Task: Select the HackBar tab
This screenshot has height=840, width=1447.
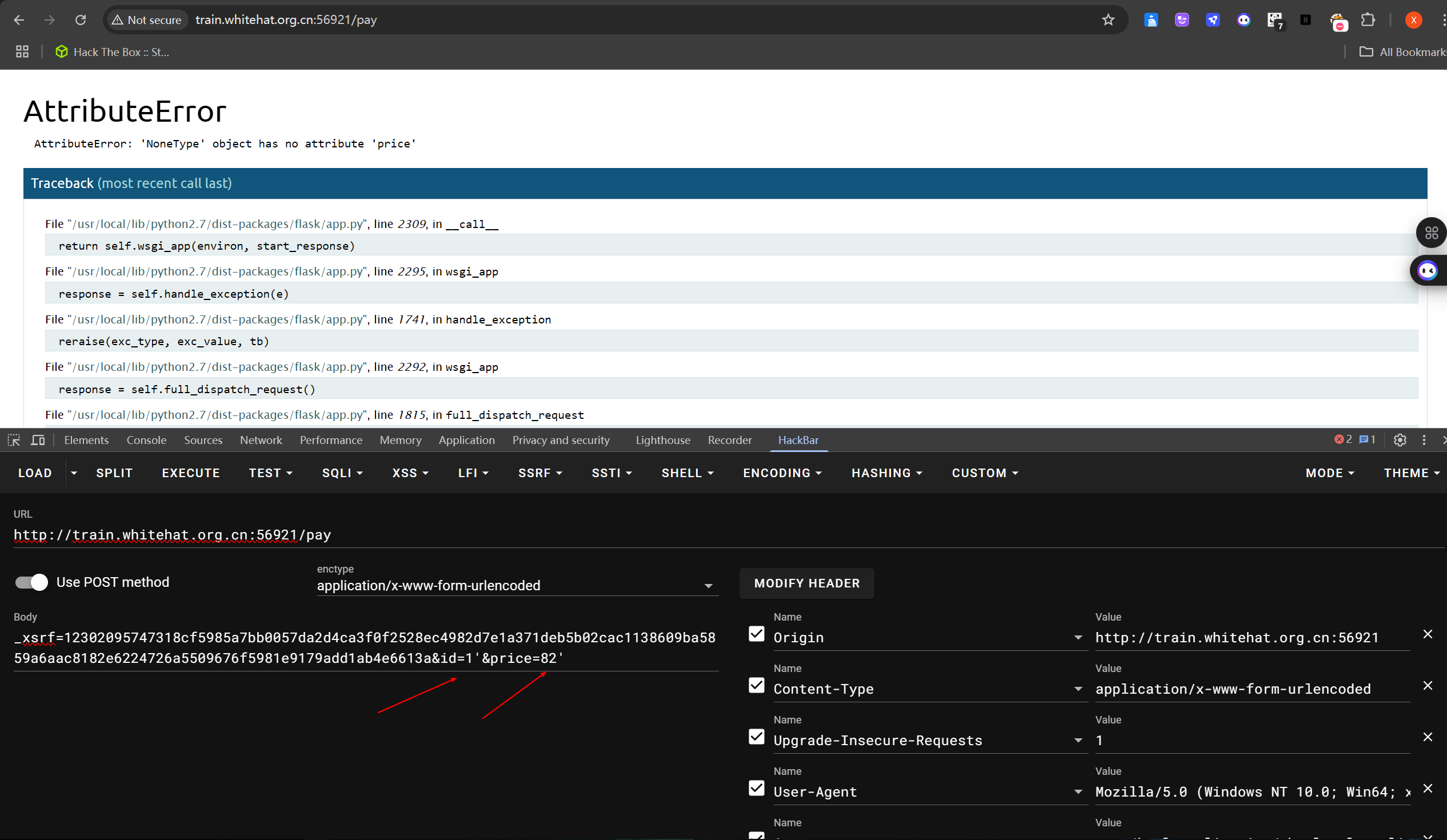Action: pos(798,440)
